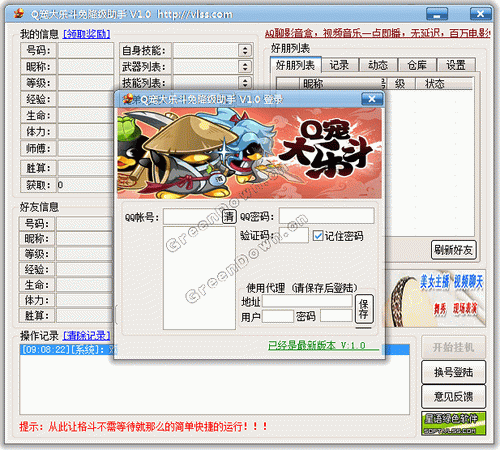The image size is (500, 450).
Task: Open the 星语绿色软件 banner button
Action: pos(453,423)
